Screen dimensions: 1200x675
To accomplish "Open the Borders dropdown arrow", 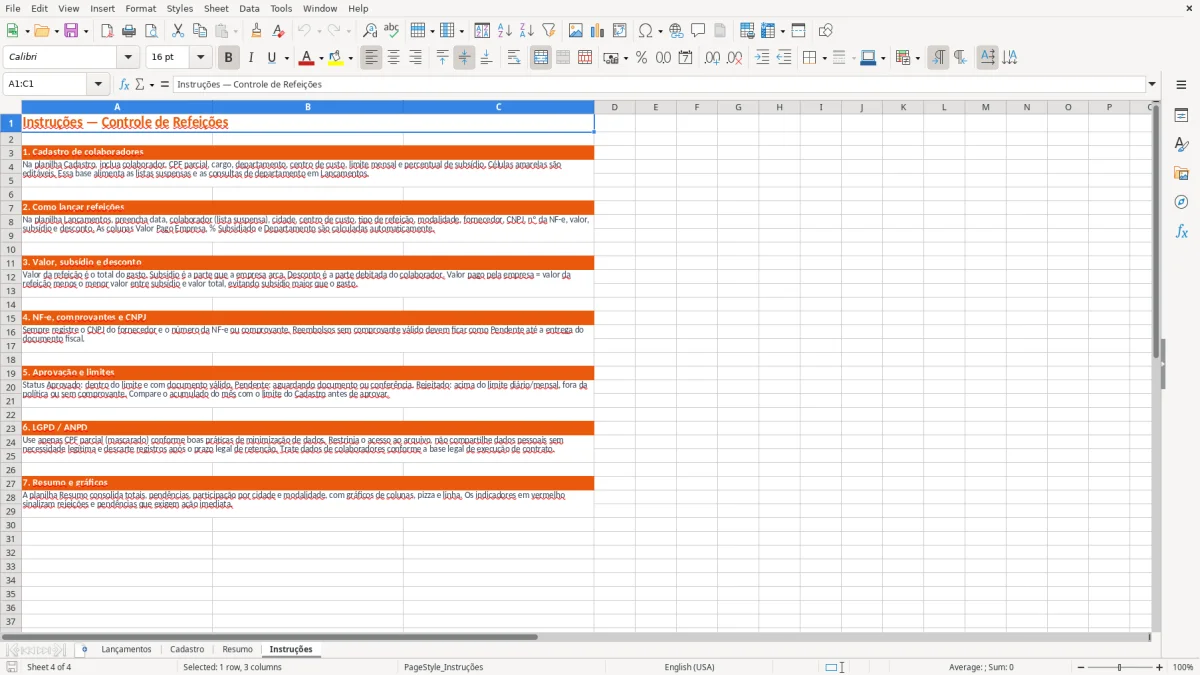I will coord(824,58).
